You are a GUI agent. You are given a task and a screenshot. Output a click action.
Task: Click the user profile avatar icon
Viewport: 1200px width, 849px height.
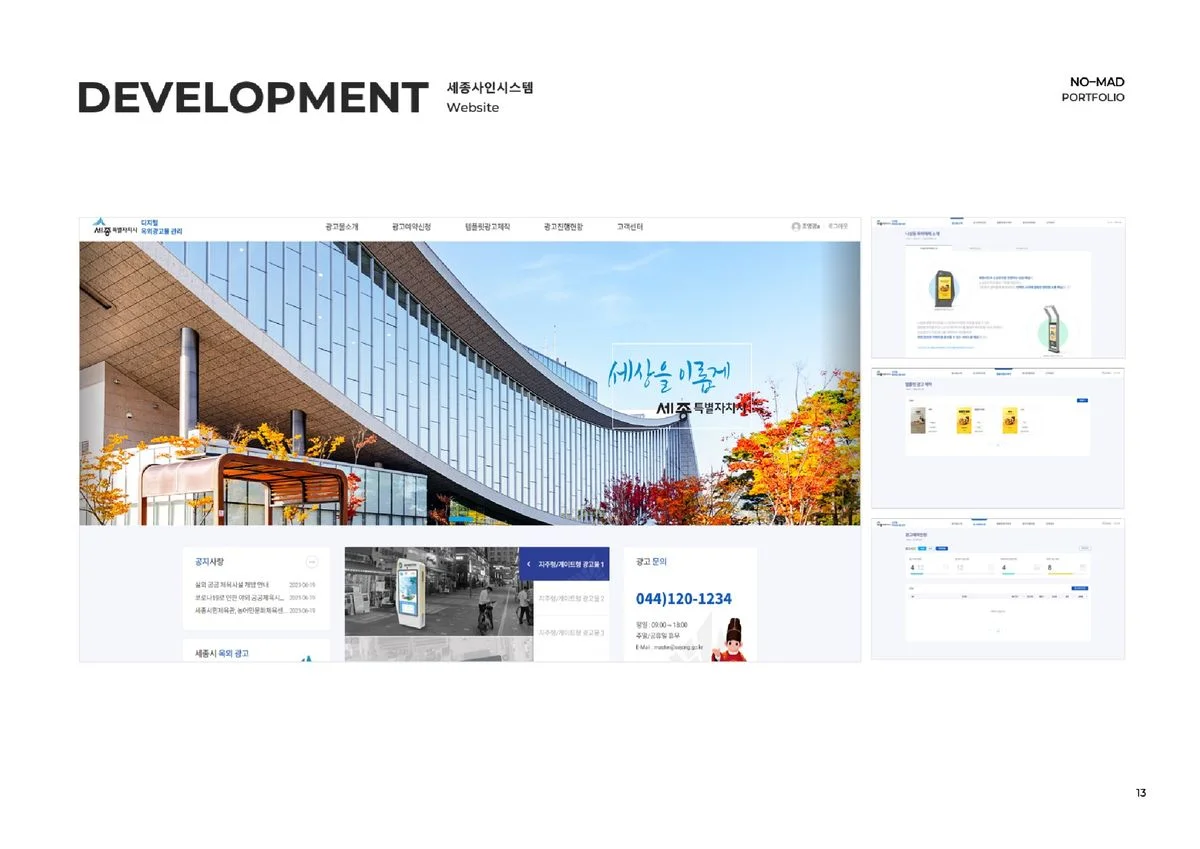pyautogui.click(x=796, y=227)
